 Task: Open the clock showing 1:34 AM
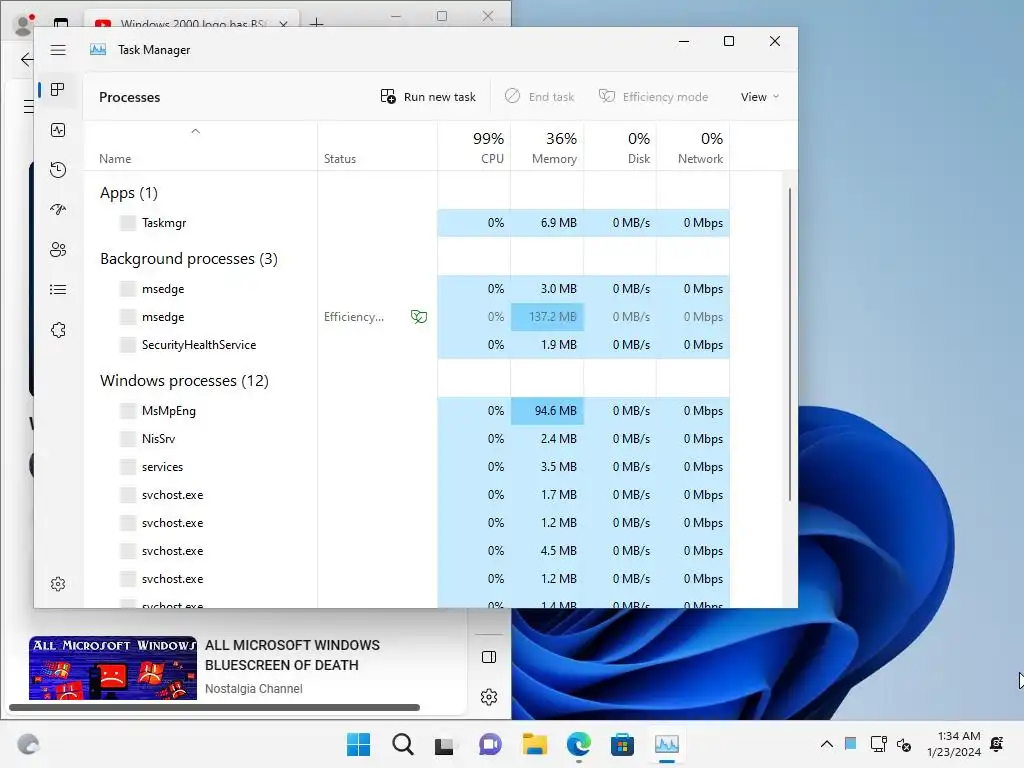[x=954, y=744]
